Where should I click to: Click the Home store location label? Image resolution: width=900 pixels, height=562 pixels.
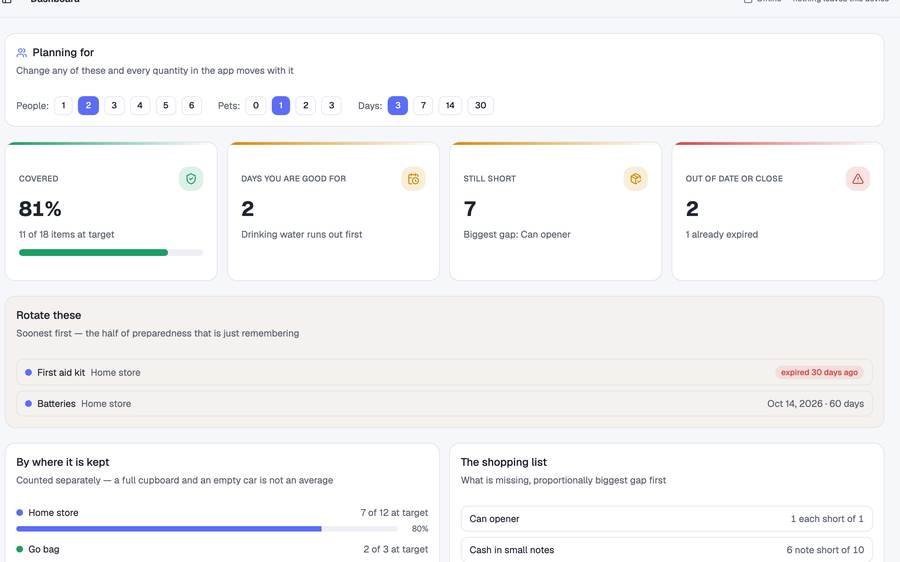(x=53, y=513)
